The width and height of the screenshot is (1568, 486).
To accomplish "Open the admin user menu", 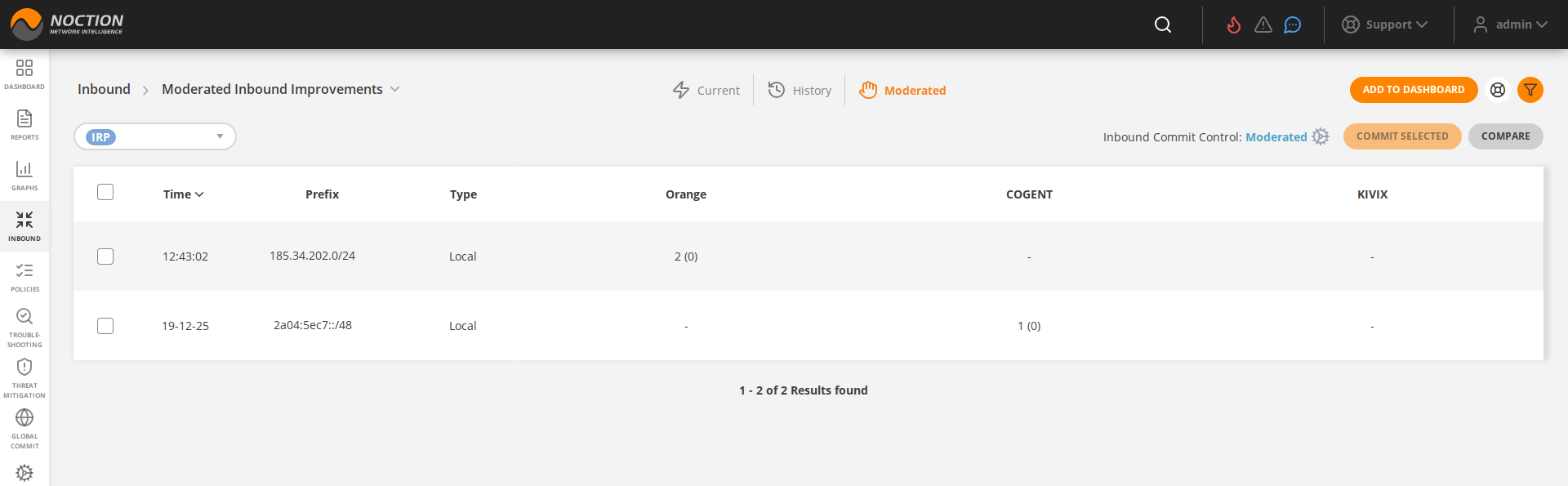I will [1510, 25].
